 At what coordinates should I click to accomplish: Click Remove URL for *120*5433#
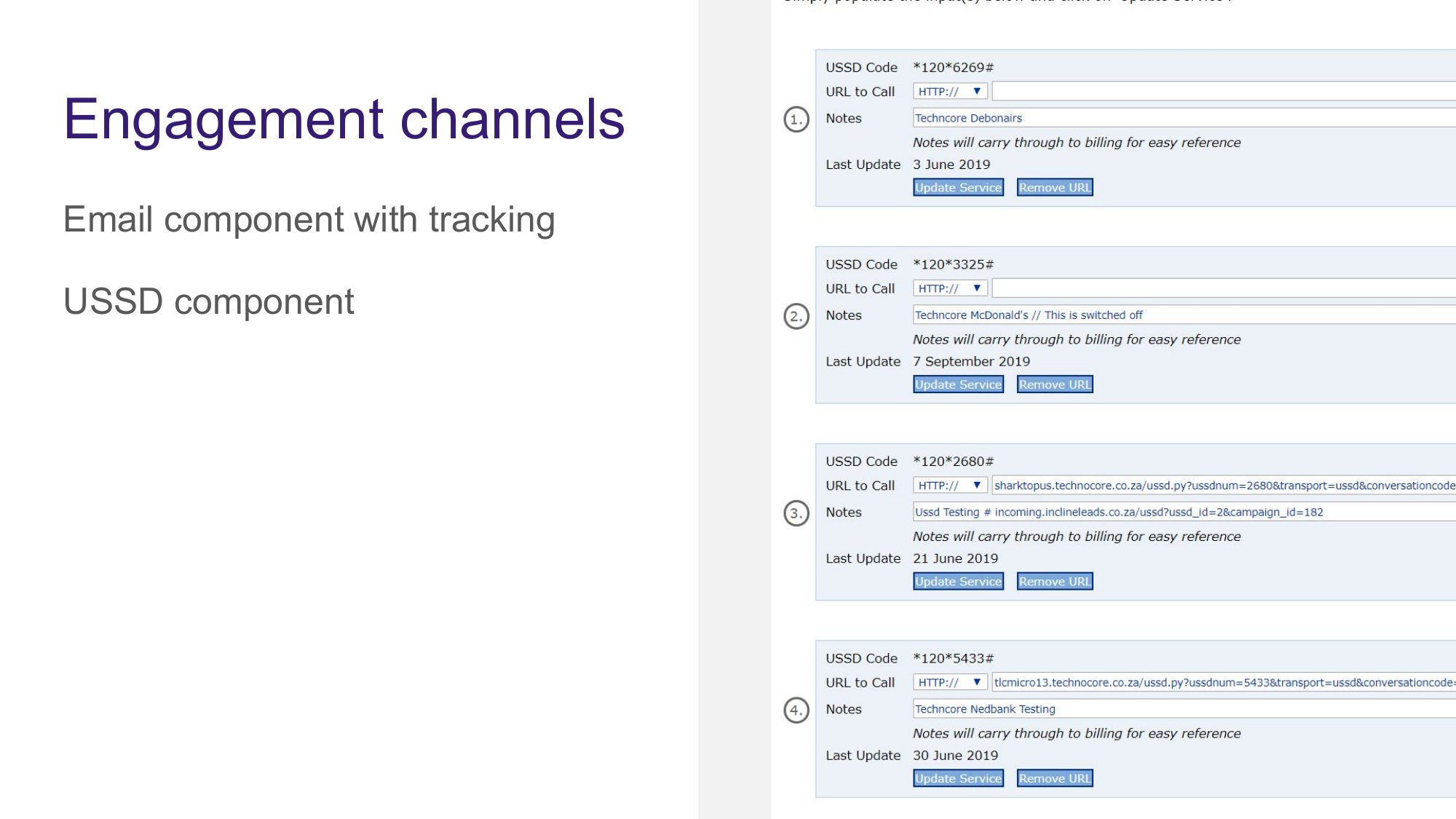click(x=1054, y=778)
